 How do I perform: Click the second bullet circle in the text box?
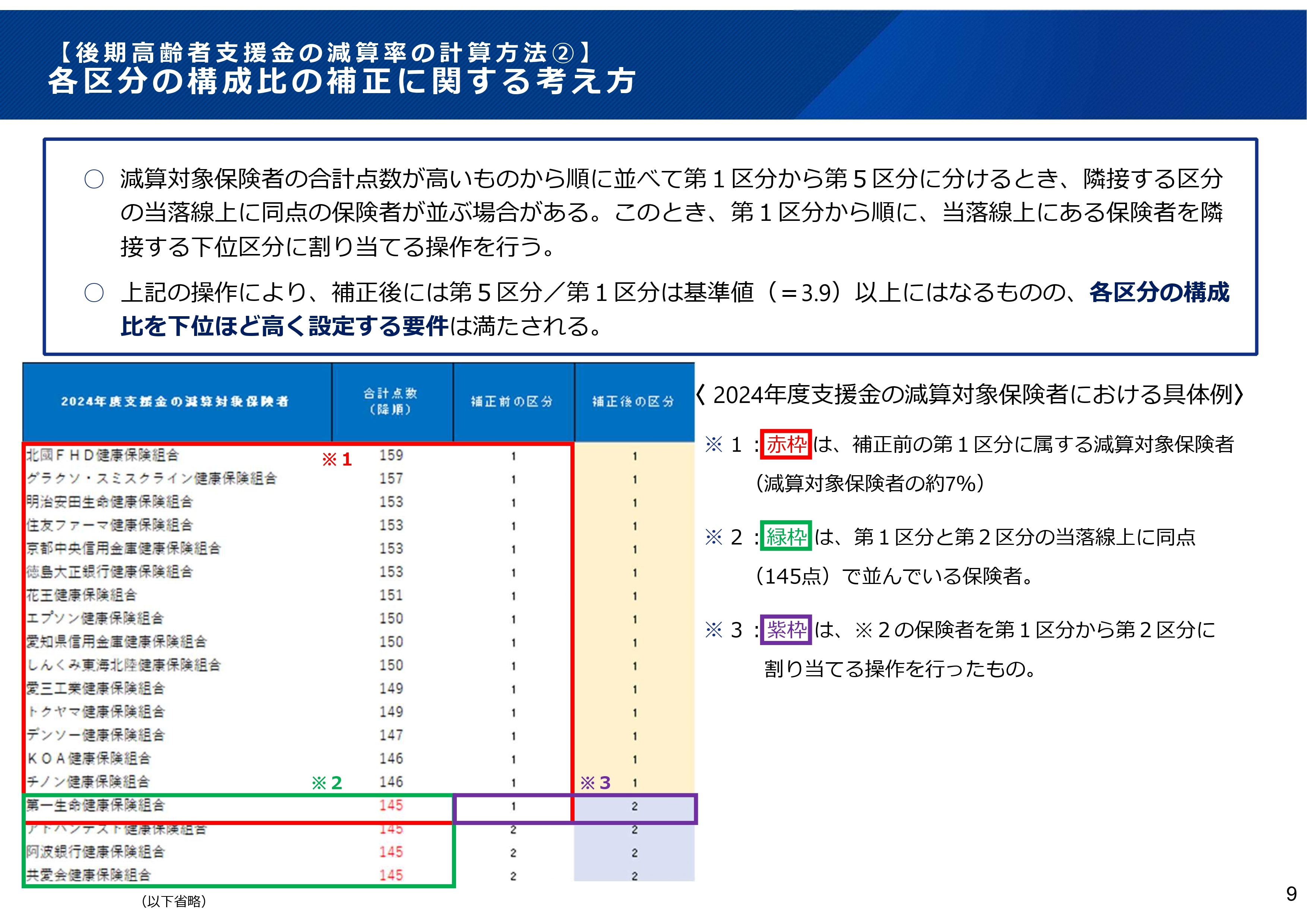pos(94,293)
